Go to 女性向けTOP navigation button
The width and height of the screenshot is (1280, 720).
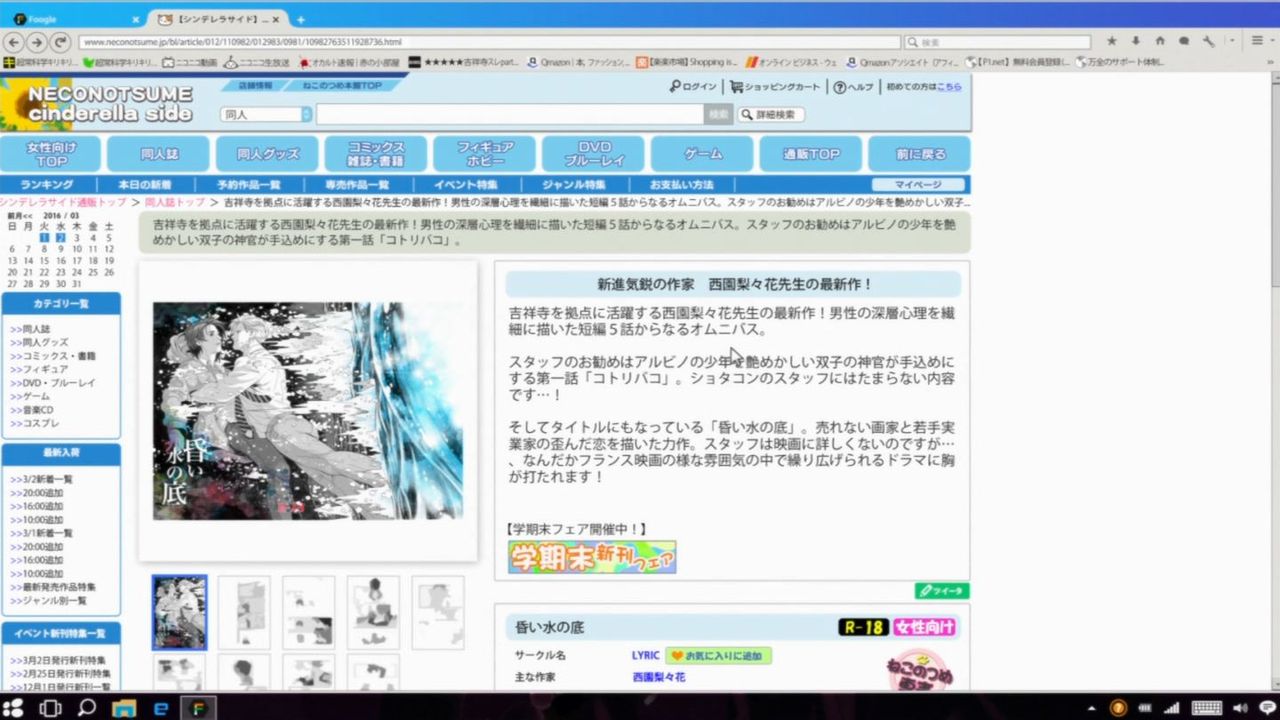coord(51,154)
